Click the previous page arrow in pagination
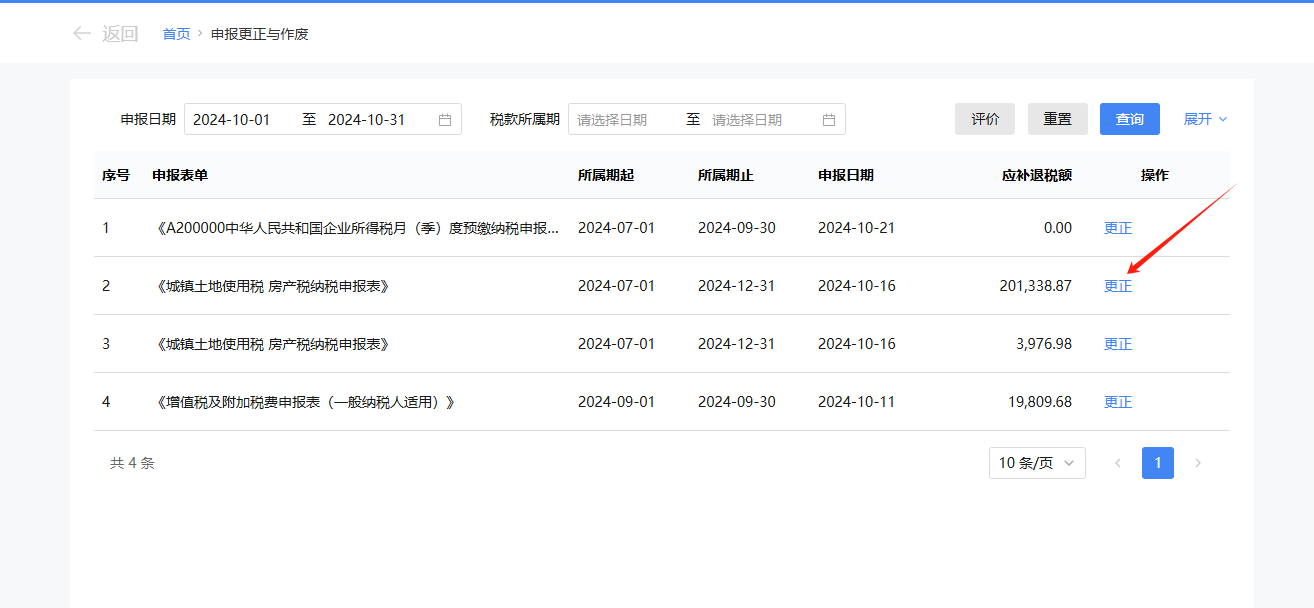Viewport: 1314px width, 608px height. click(1118, 463)
